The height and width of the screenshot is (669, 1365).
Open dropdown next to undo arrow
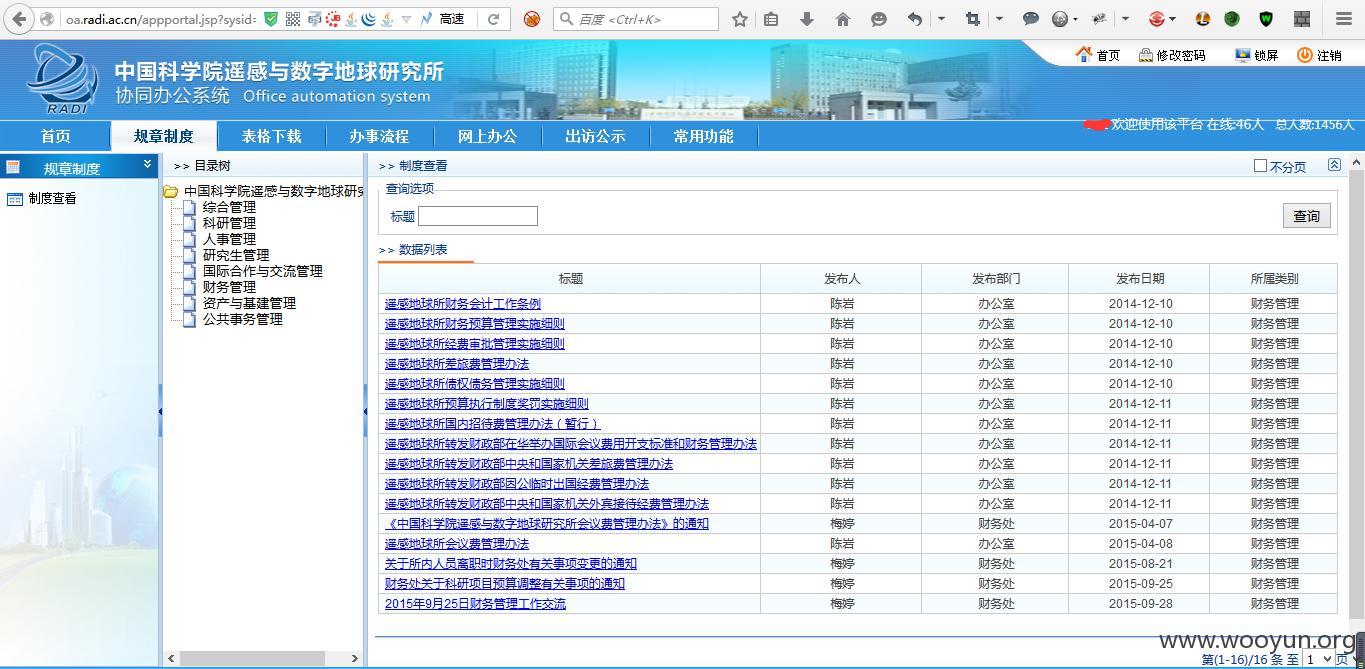point(941,19)
